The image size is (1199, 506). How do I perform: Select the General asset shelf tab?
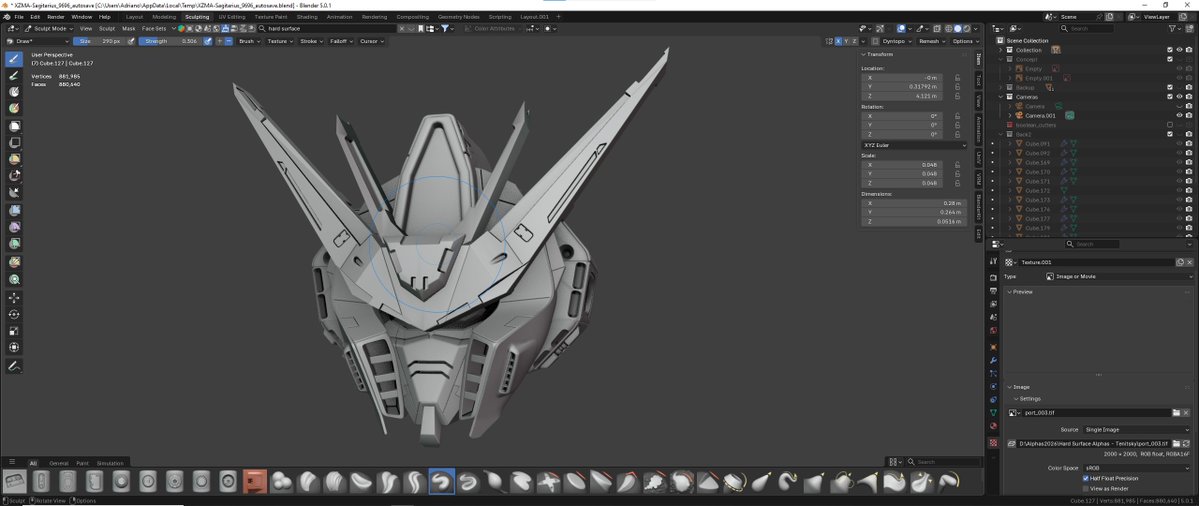[59, 463]
